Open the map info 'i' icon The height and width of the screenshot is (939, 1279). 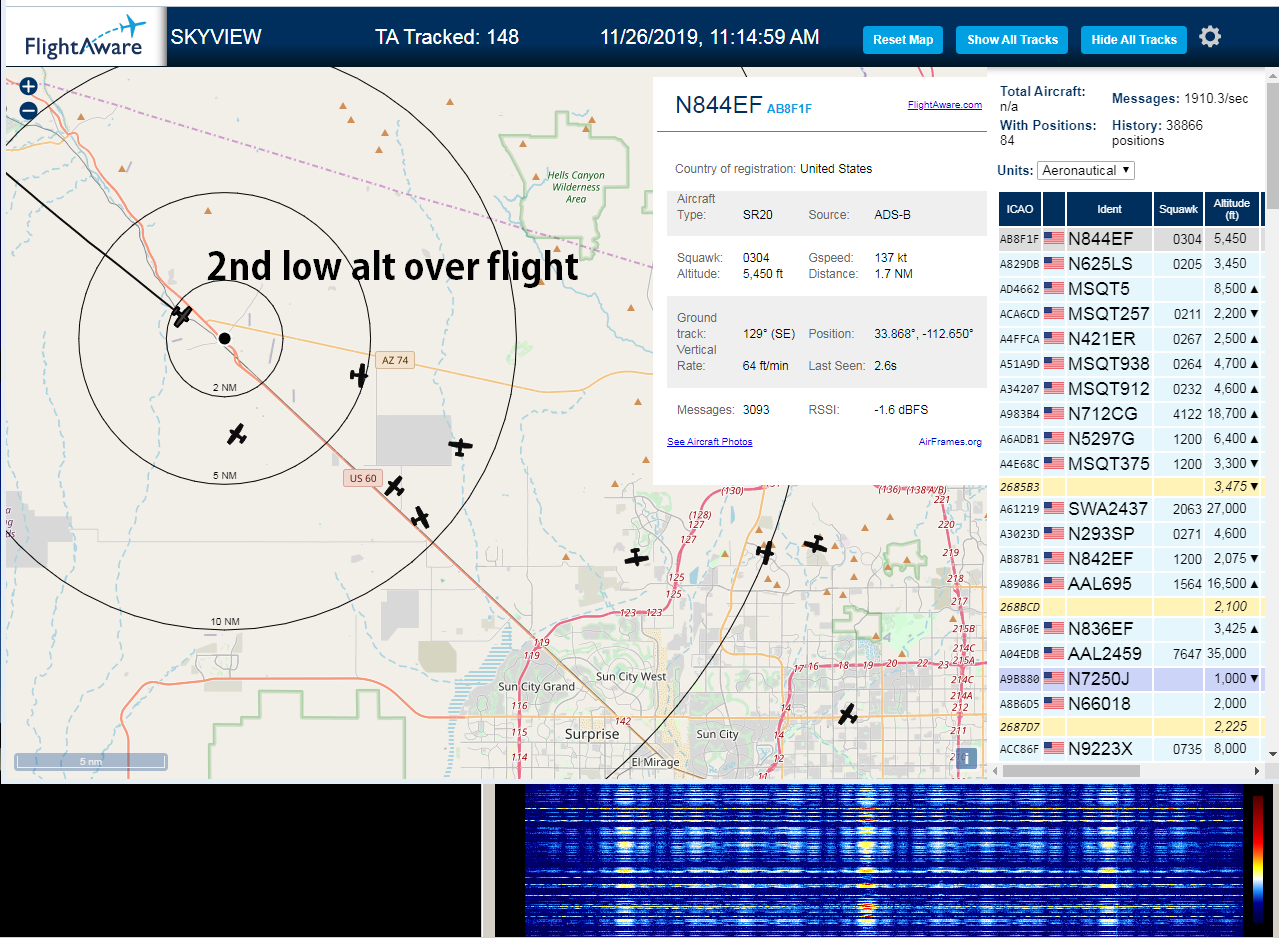pos(965,758)
